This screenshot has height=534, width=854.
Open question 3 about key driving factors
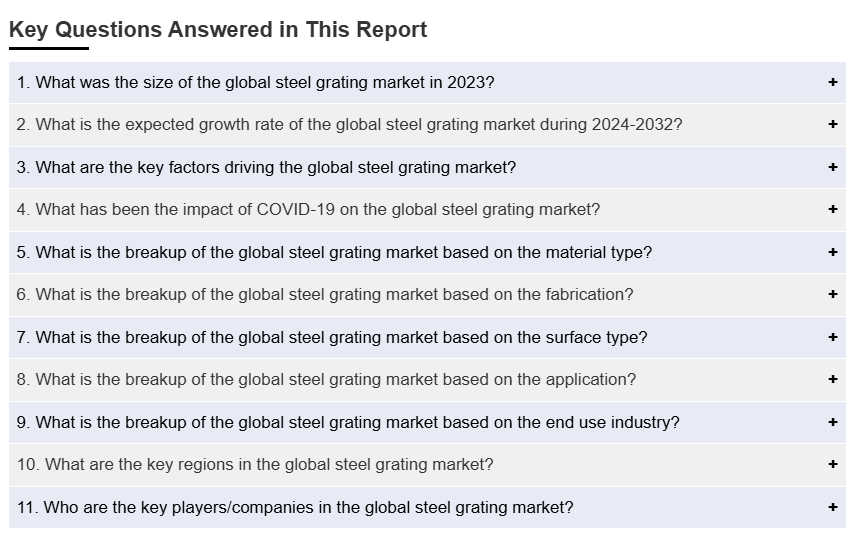pos(266,167)
